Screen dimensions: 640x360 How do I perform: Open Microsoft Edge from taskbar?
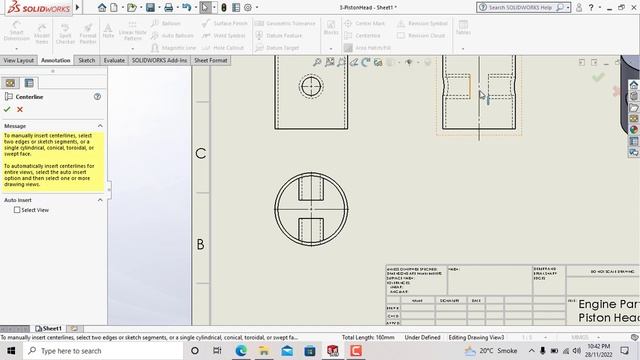[241, 351]
